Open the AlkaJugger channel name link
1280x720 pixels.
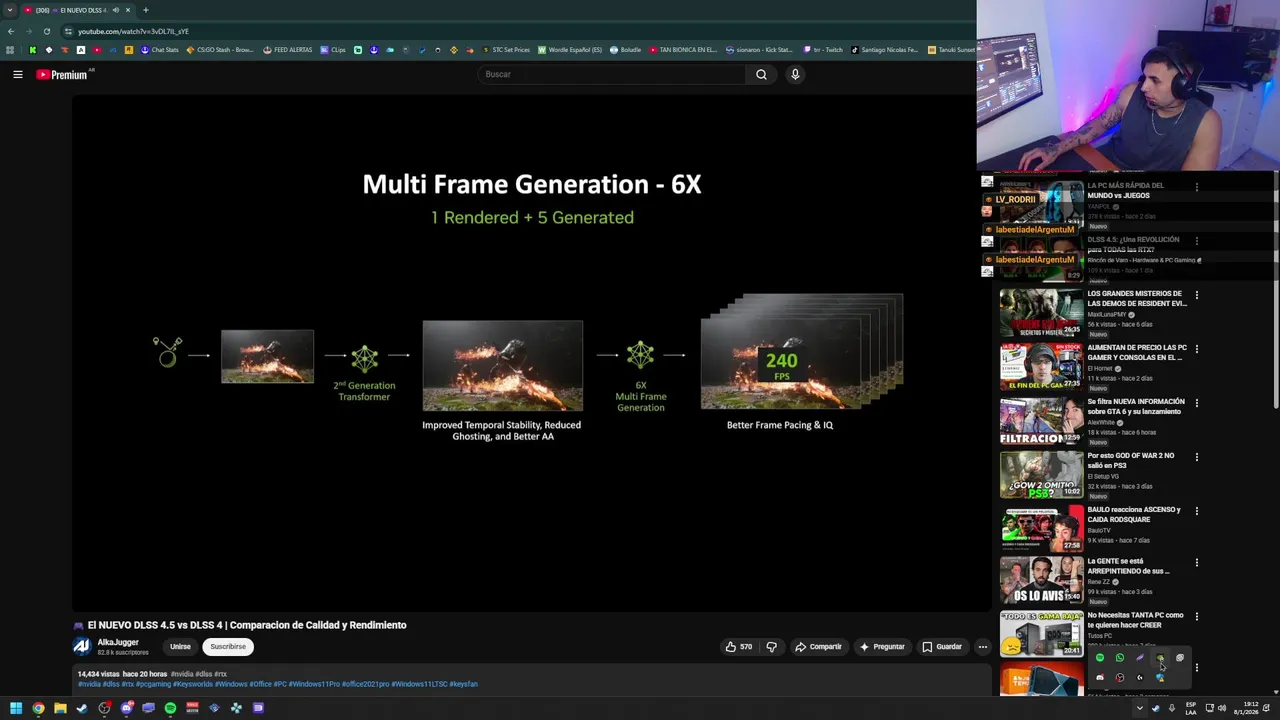click(x=118, y=643)
